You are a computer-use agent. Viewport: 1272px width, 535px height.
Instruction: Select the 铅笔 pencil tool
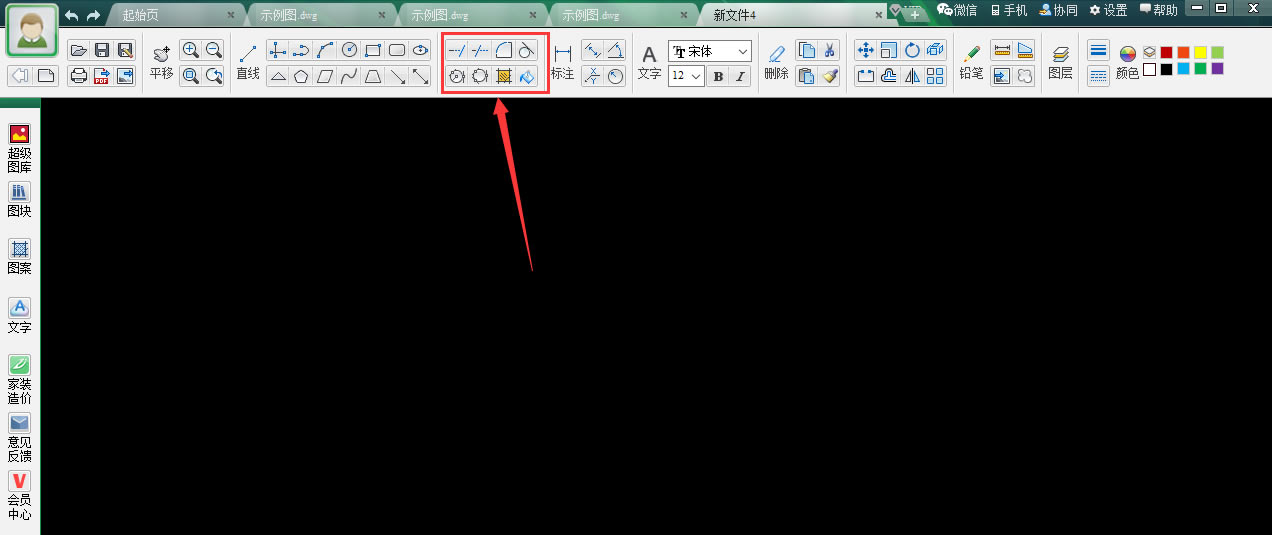(971, 62)
